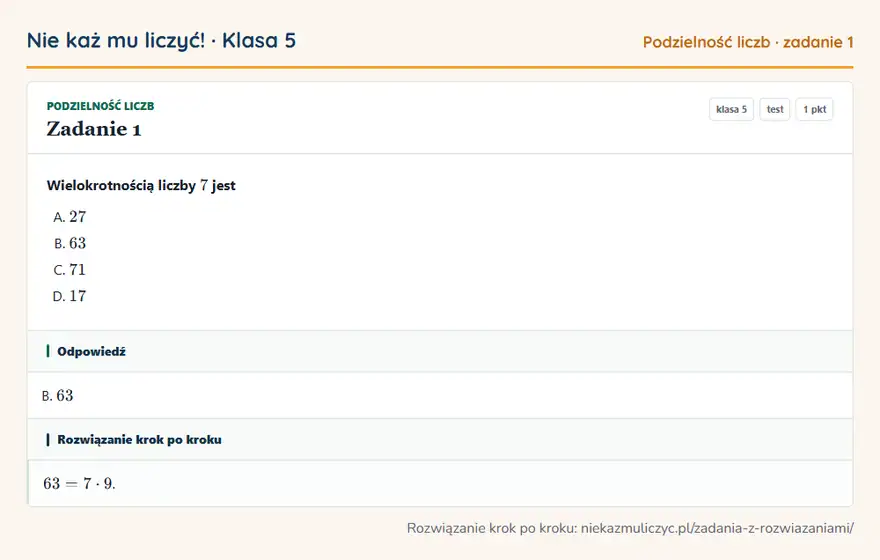
Task: Click the 'test' tag
Action: click(x=774, y=109)
